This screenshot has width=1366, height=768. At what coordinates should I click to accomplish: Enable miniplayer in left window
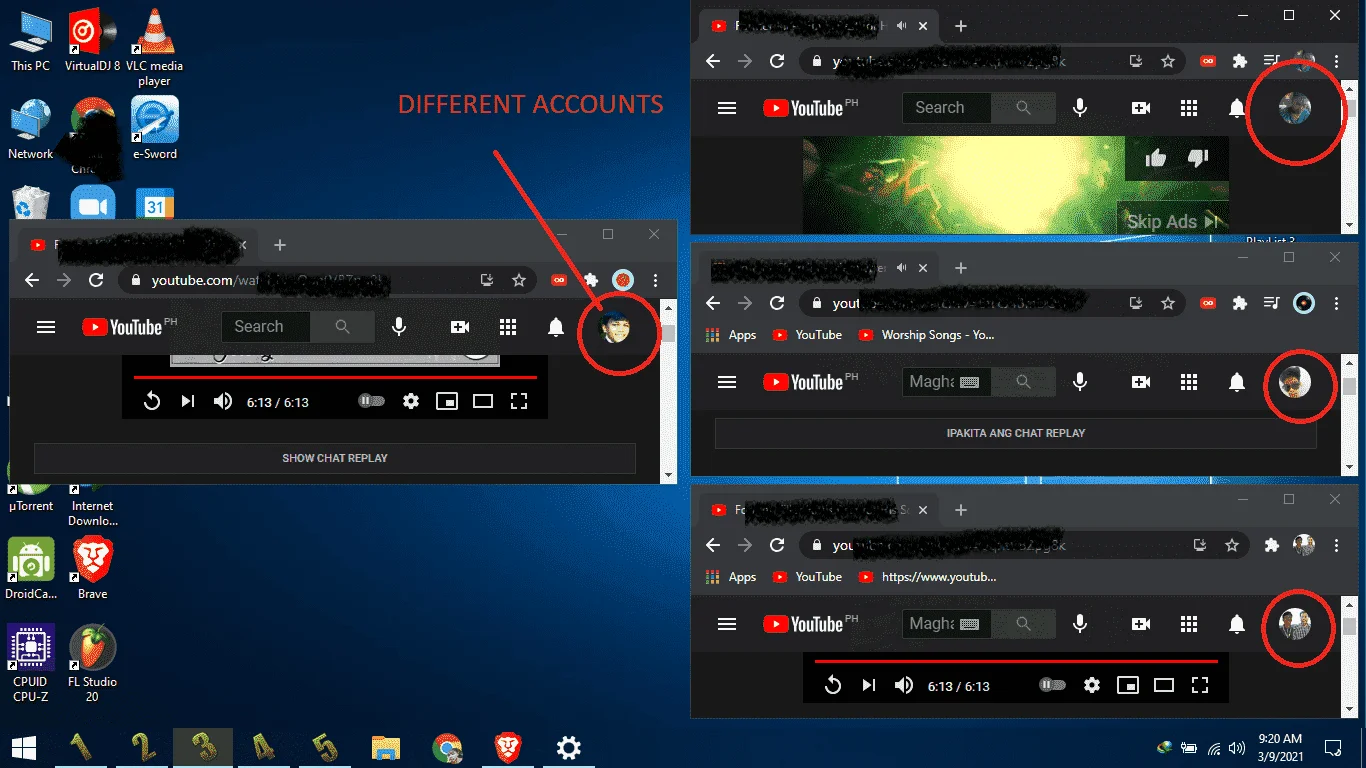click(447, 401)
